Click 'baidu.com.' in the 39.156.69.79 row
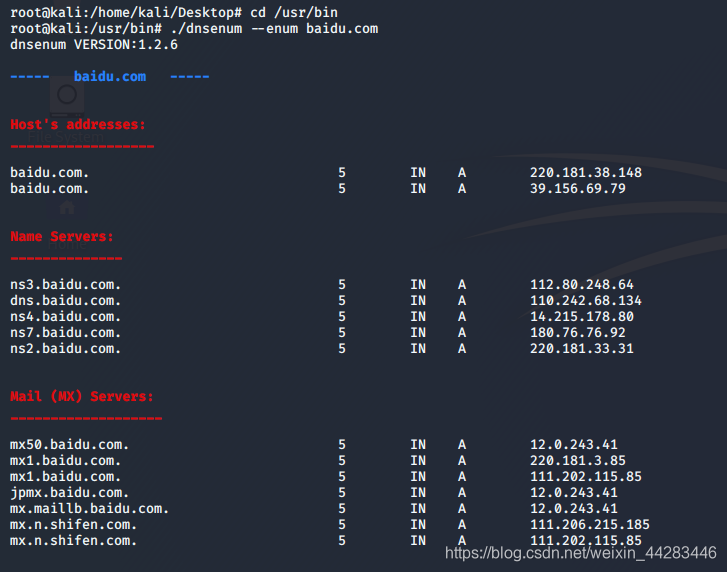Image resolution: width=727 pixels, height=572 pixels. pyautogui.click(x=50, y=189)
